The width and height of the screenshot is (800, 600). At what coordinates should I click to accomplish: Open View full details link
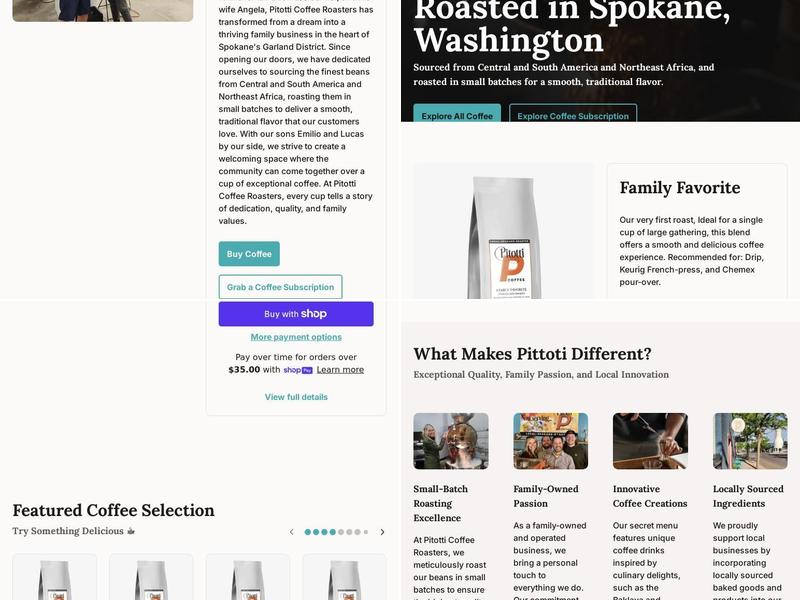click(x=296, y=397)
